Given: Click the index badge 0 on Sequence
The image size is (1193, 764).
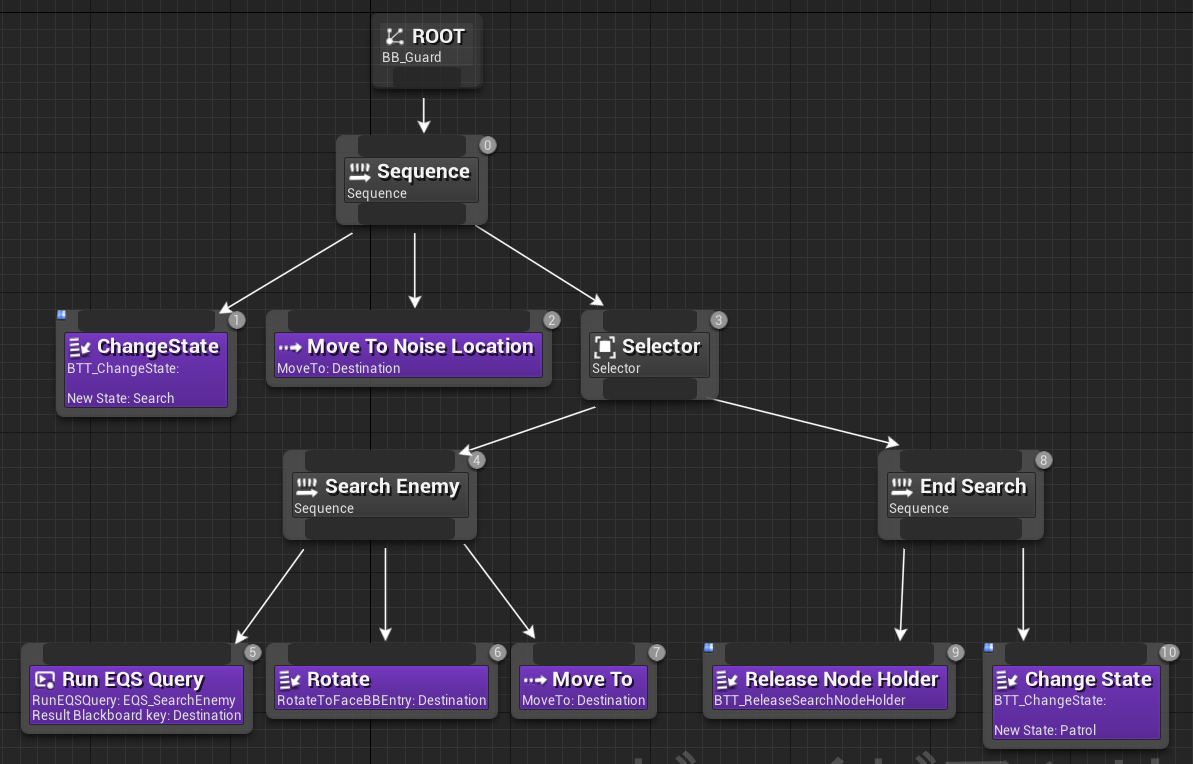Looking at the screenshot, I should 487,145.
